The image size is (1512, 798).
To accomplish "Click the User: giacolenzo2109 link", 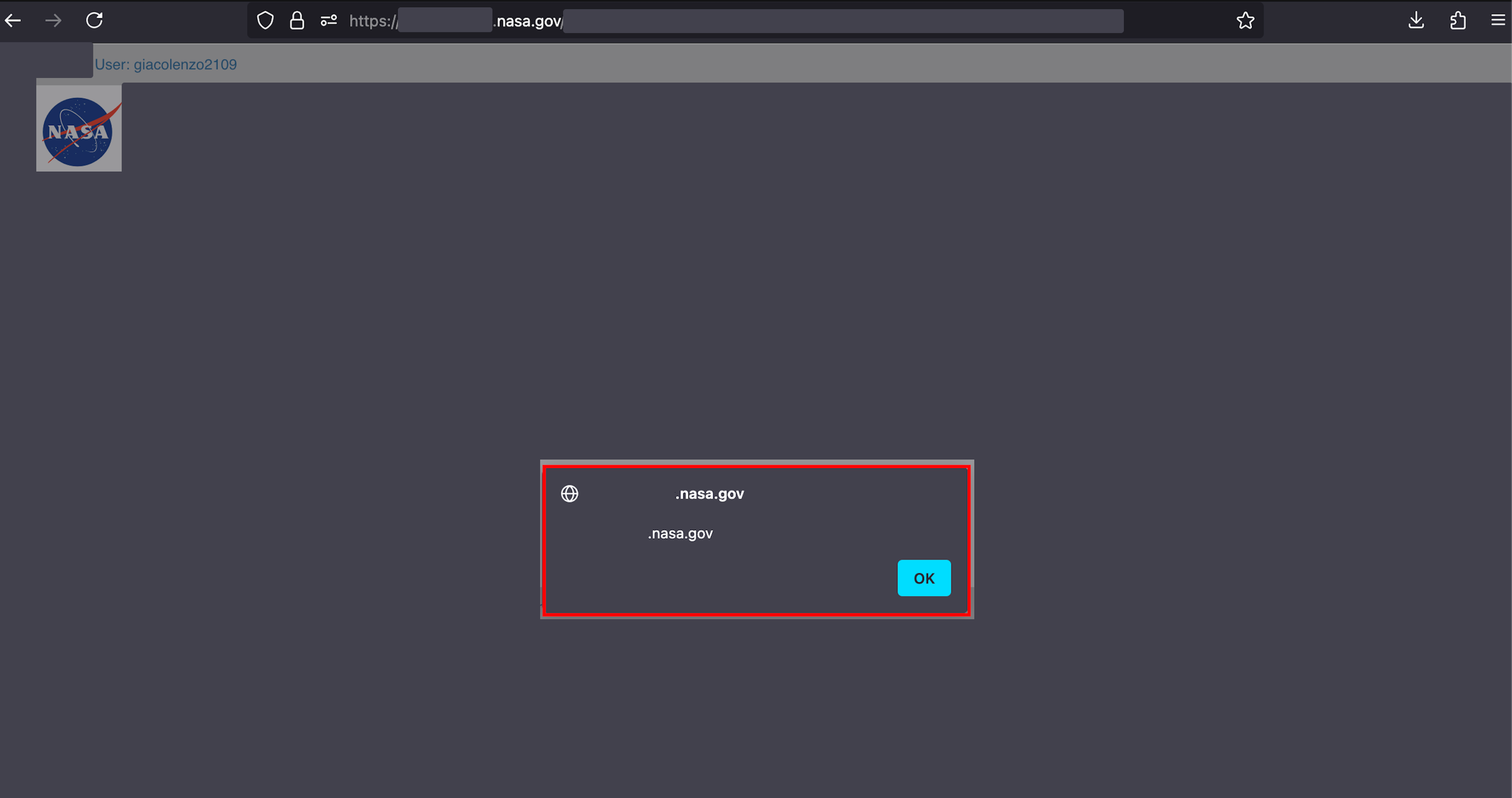I will (x=165, y=64).
